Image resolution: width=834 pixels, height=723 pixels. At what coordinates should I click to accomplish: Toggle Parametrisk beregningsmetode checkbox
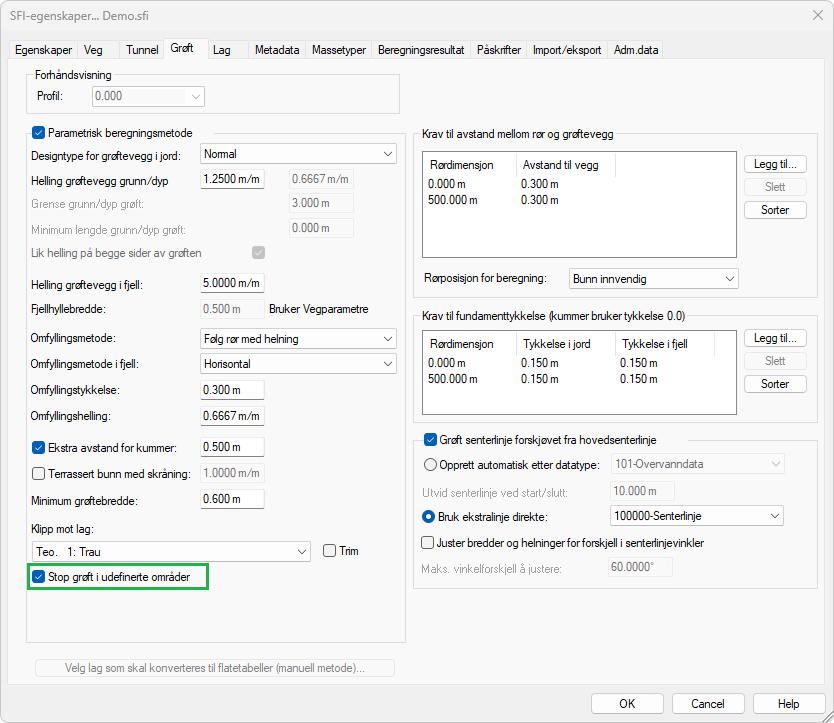tap(39, 133)
